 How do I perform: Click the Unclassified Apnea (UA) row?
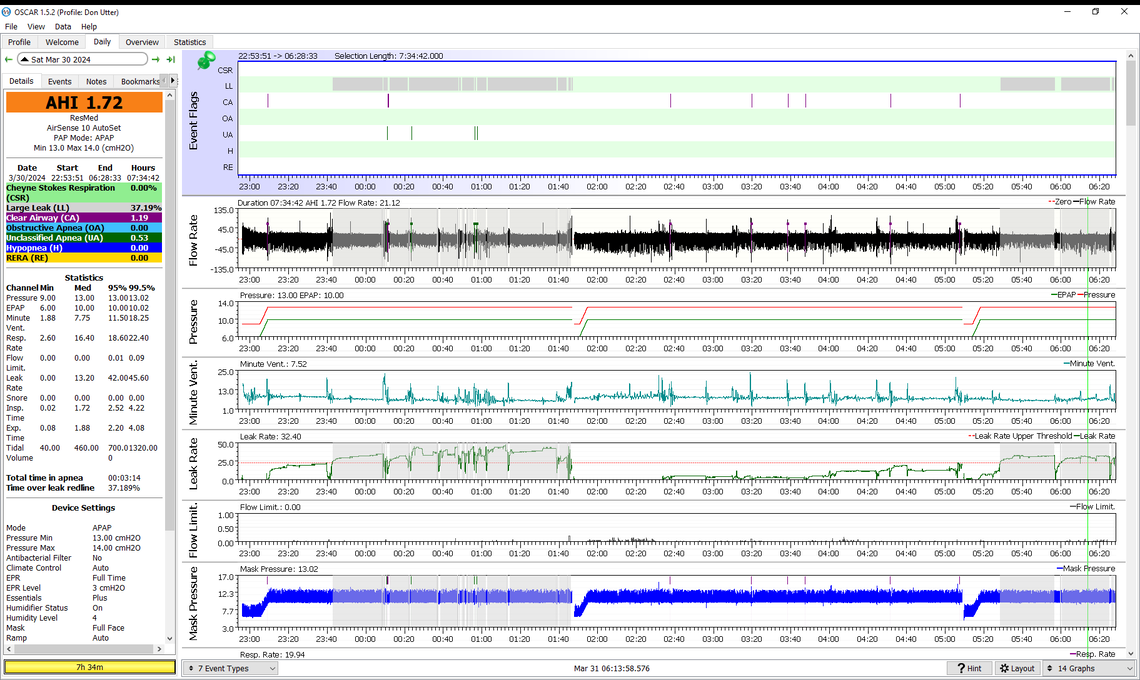pos(84,238)
